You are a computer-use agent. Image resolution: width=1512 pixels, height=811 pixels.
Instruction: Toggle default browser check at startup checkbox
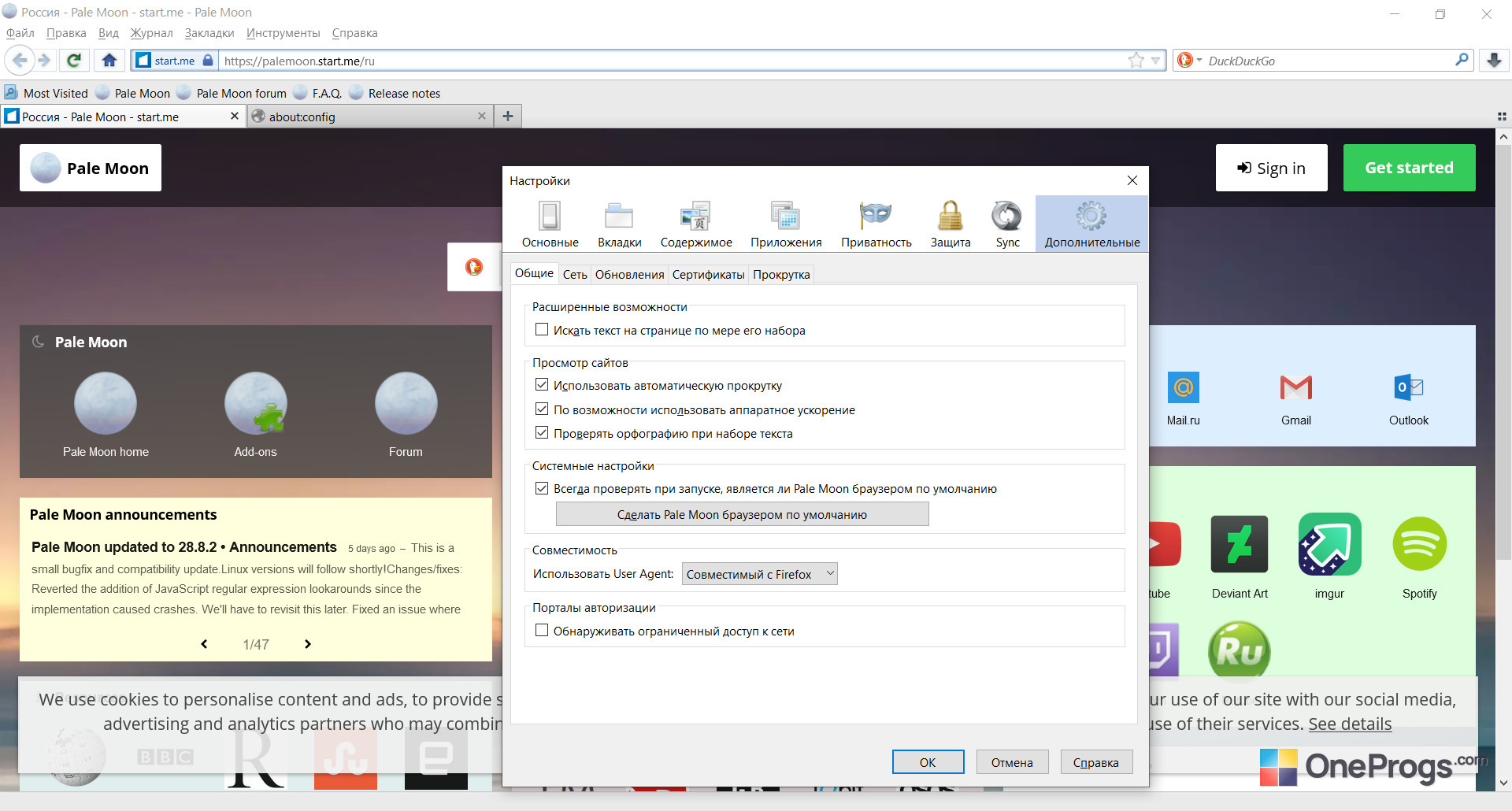[x=542, y=488]
